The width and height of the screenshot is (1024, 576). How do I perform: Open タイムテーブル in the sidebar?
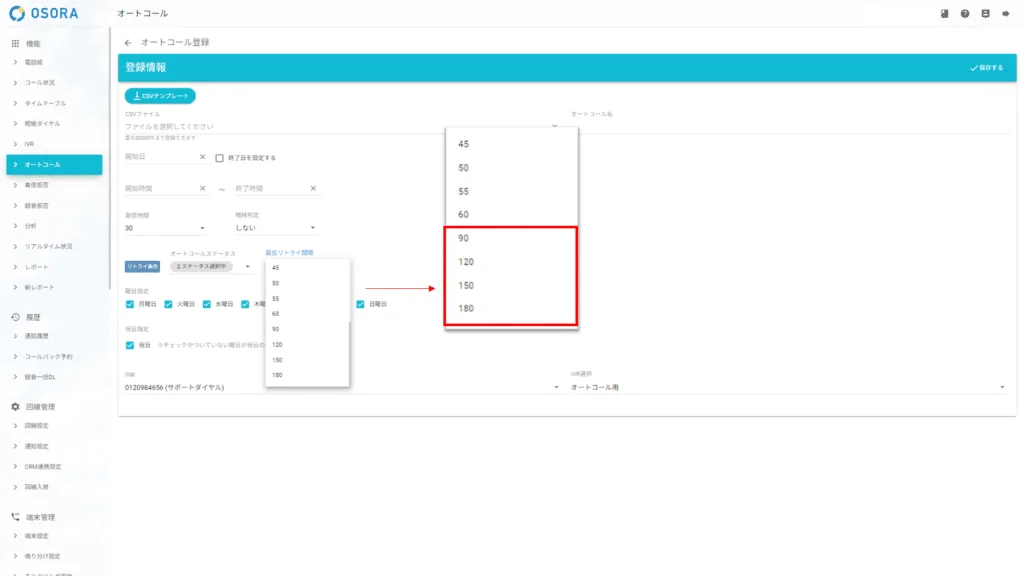[45, 103]
